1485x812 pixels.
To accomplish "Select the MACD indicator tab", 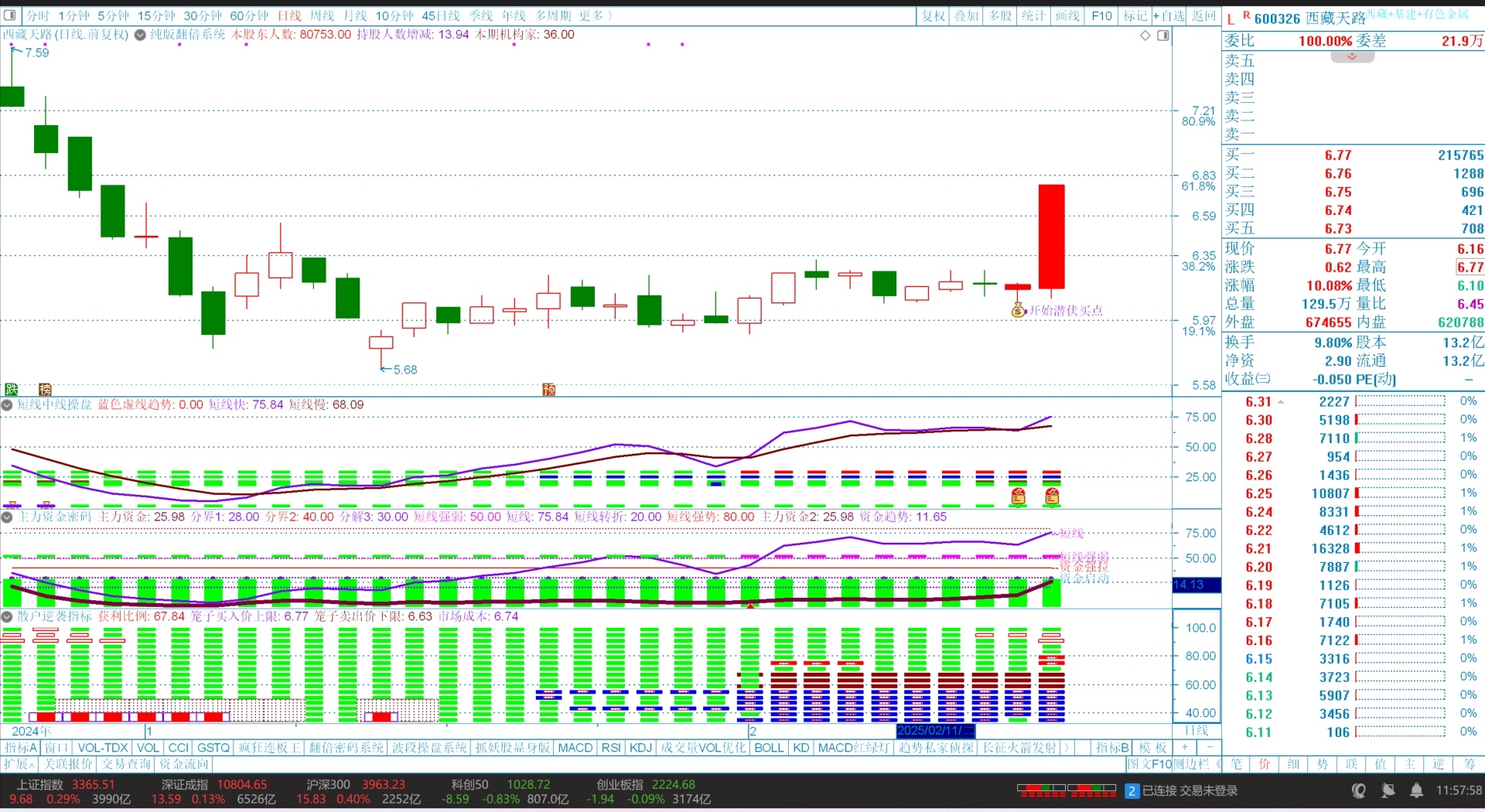I will (x=575, y=748).
